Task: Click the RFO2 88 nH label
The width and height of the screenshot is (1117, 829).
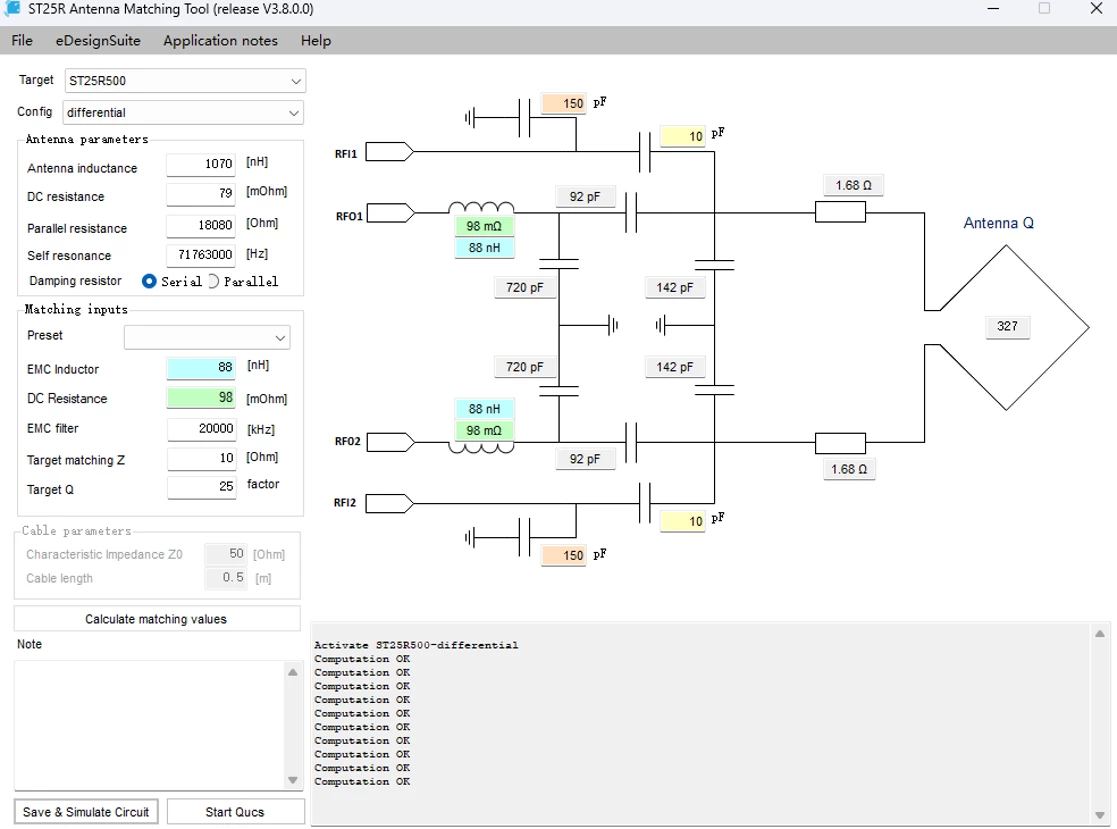Action: click(x=484, y=409)
